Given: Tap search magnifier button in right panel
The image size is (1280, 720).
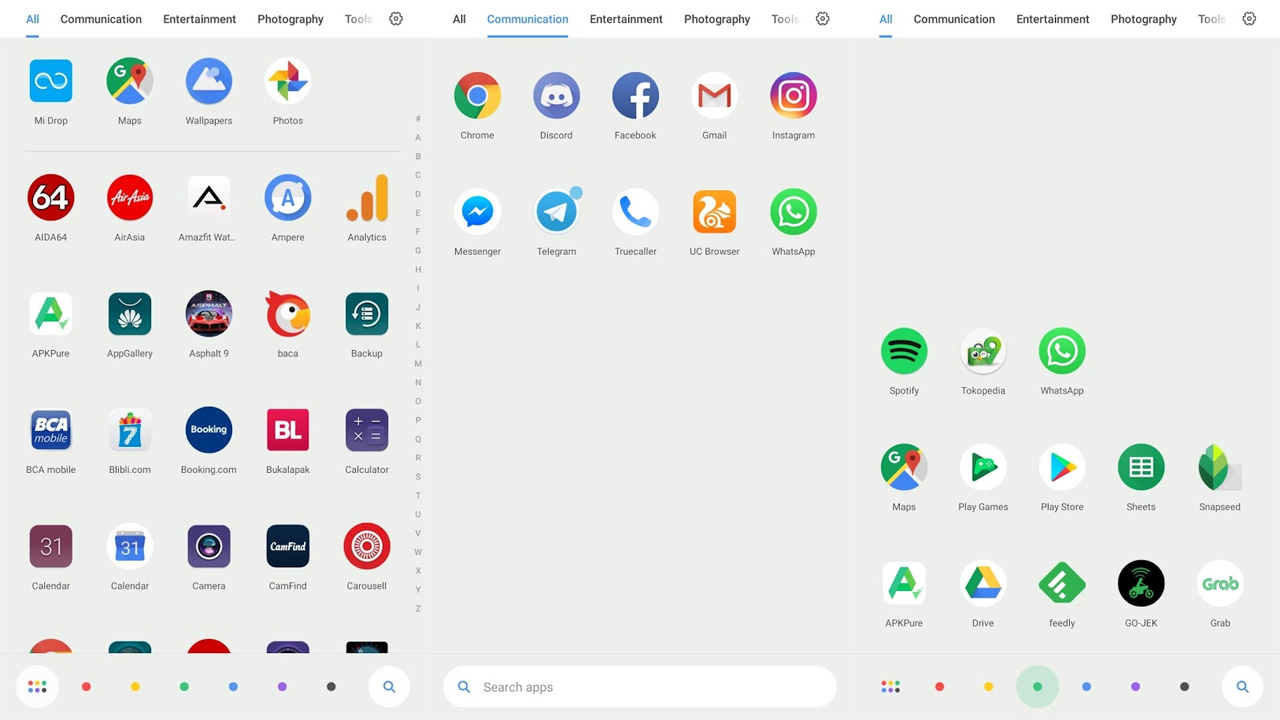Looking at the screenshot, I should tap(1242, 687).
